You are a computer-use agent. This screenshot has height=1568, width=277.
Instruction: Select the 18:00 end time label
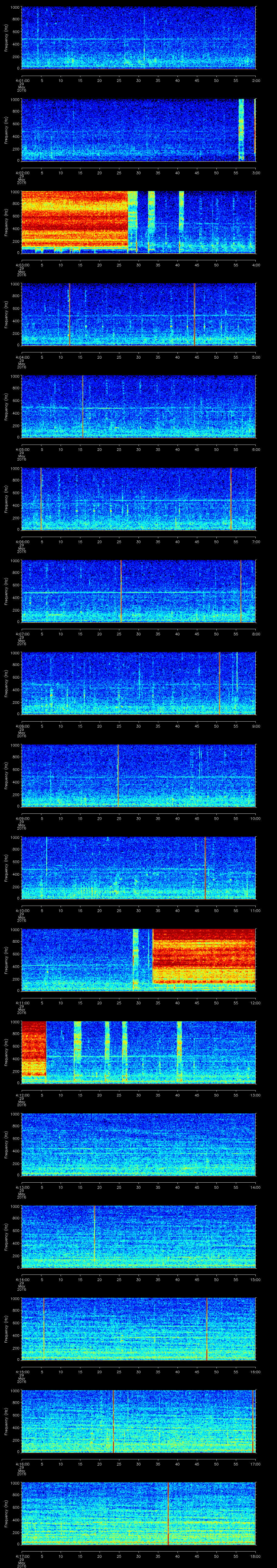[x=256, y=1556]
